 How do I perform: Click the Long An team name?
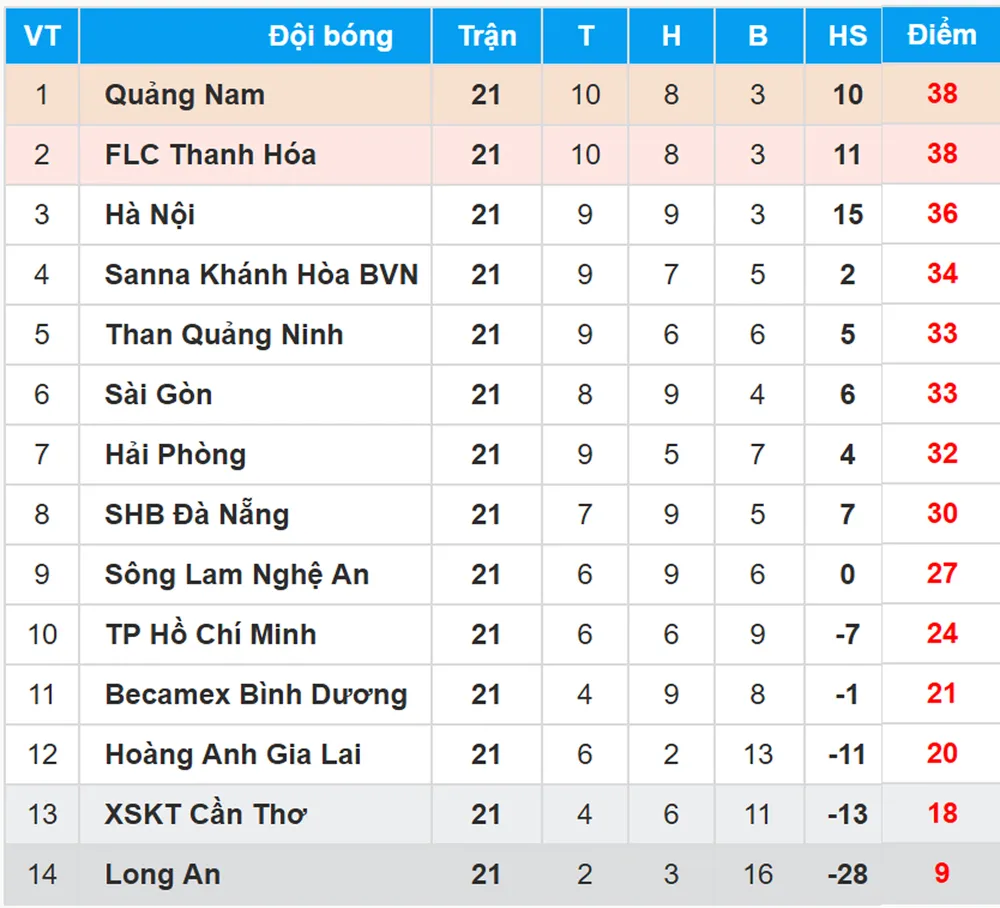click(x=162, y=875)
